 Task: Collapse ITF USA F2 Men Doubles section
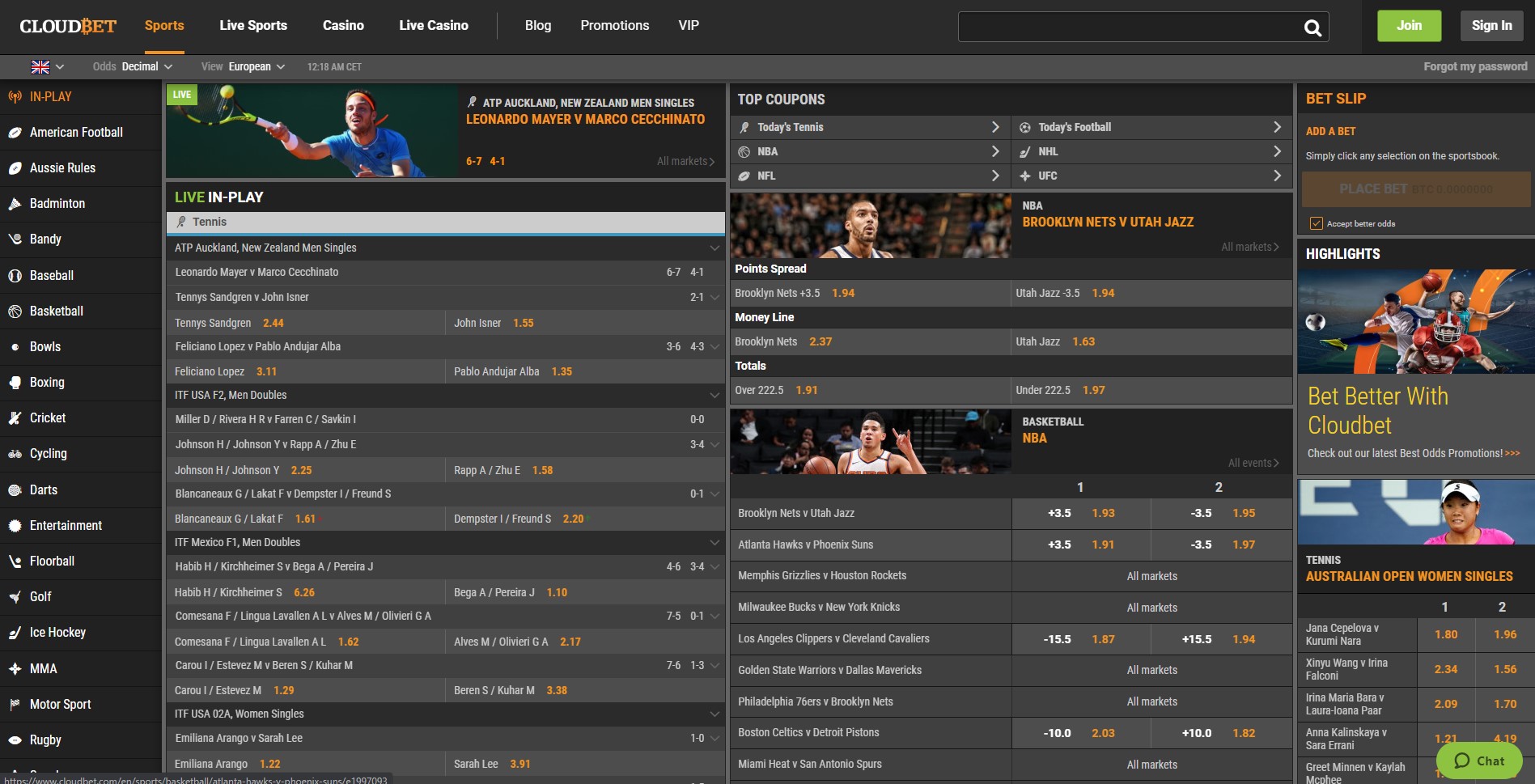714,396
